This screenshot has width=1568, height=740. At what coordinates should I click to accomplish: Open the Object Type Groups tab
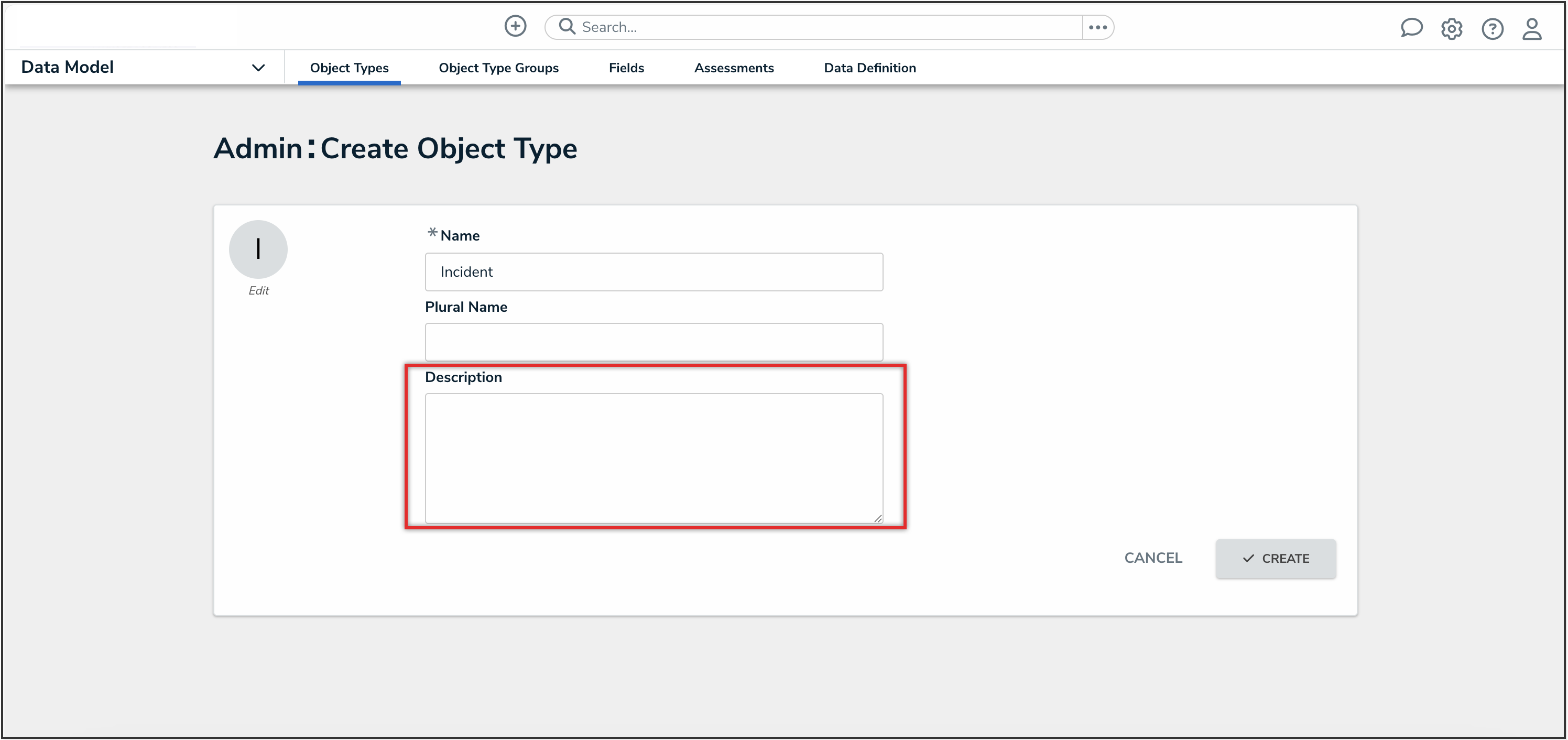click(498, 68)
